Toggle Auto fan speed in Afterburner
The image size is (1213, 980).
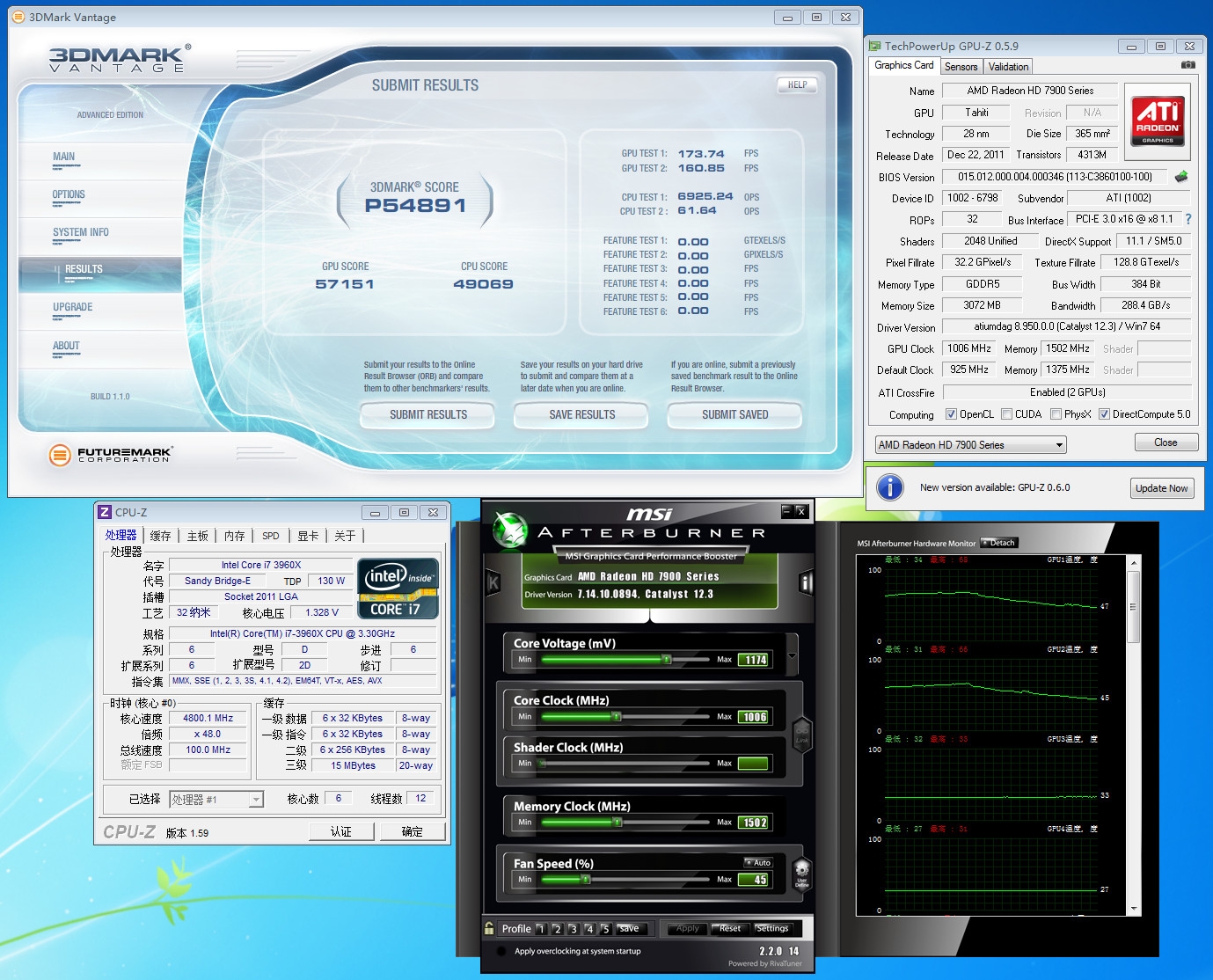[x=758, y=862]
